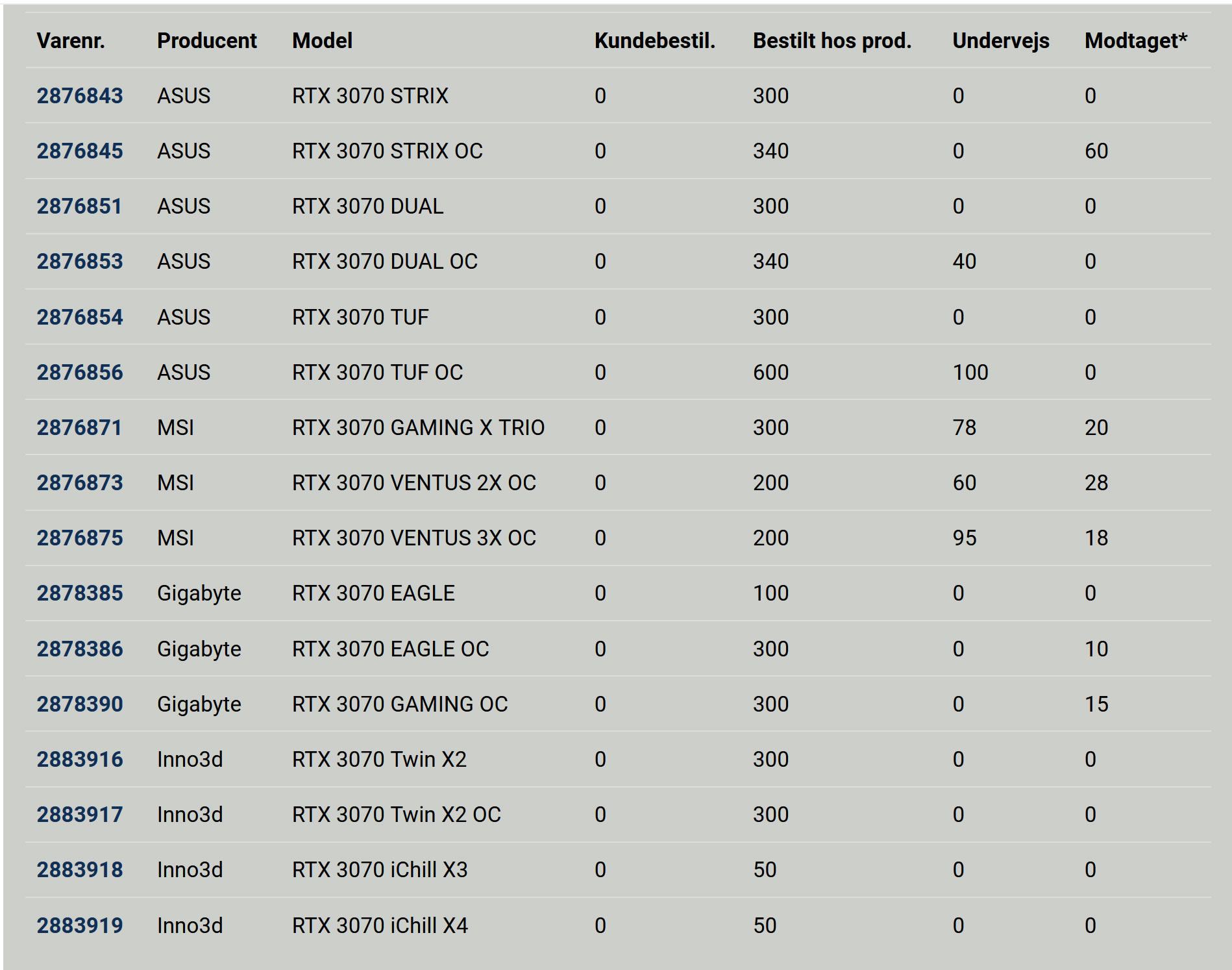Select product link 2876873

79,483
